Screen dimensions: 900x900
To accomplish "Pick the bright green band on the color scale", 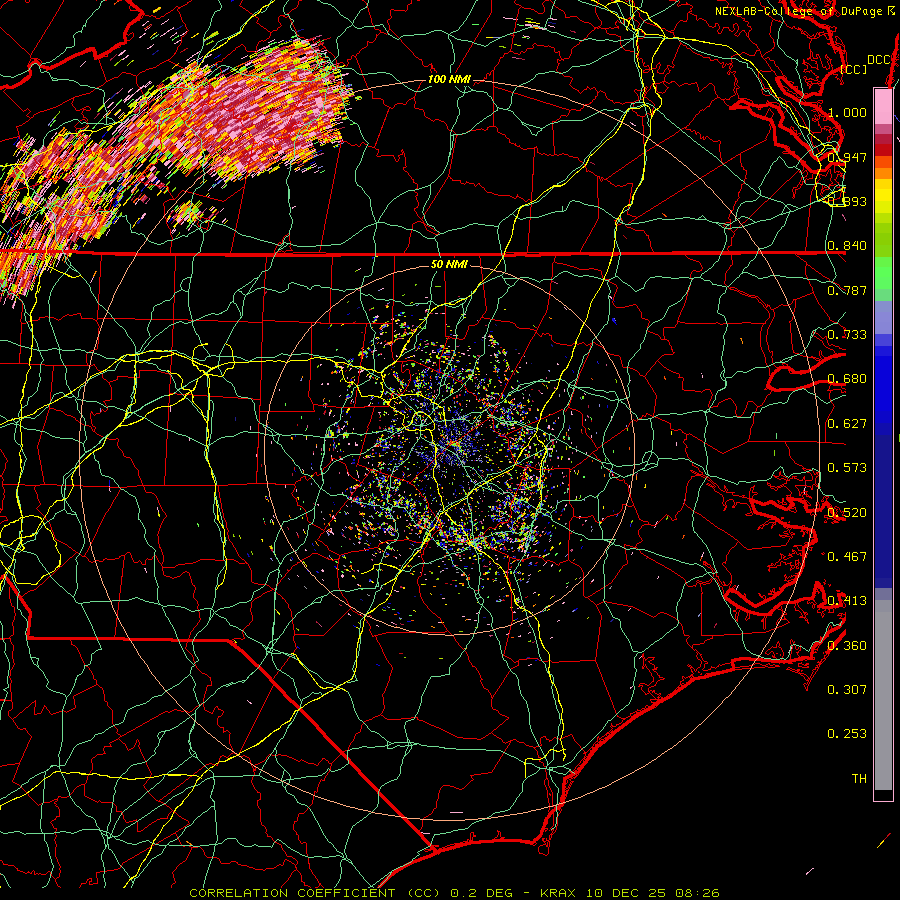I will coord(883,273).
